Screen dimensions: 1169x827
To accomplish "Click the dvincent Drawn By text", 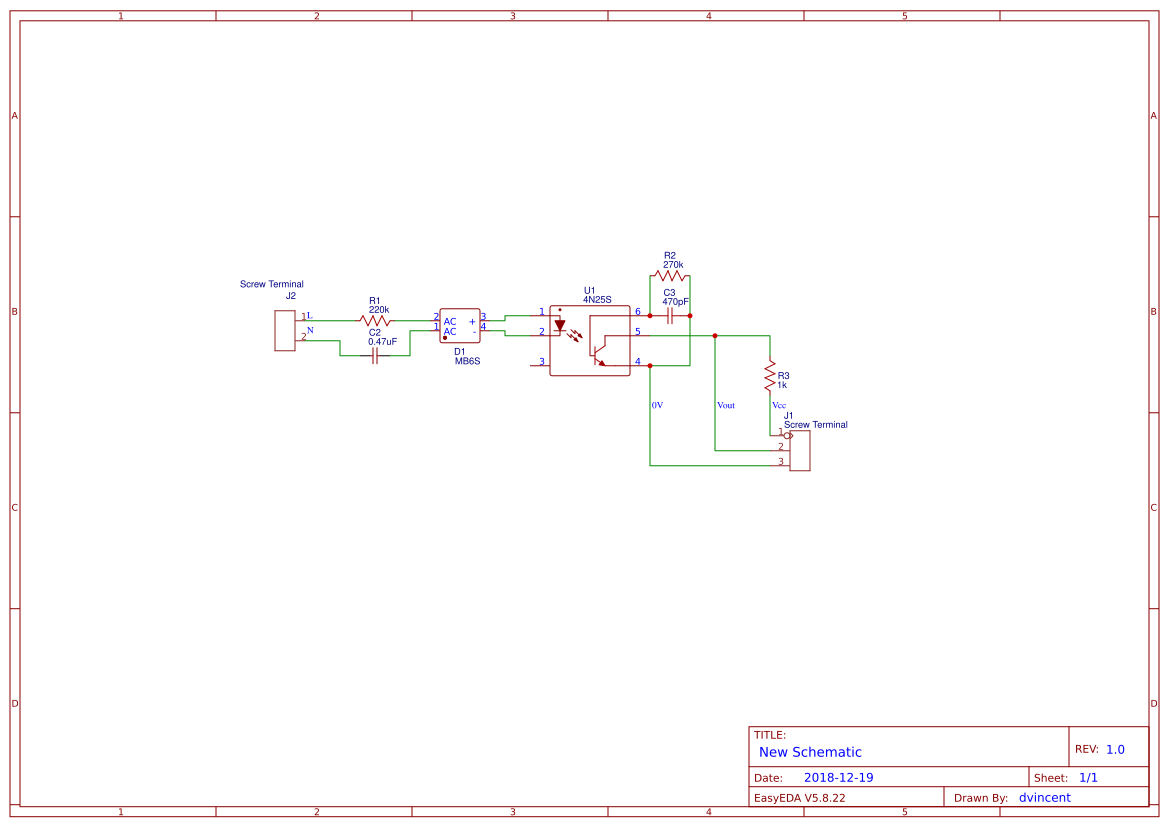I will pyautogui.click(x=1044, y=797).
